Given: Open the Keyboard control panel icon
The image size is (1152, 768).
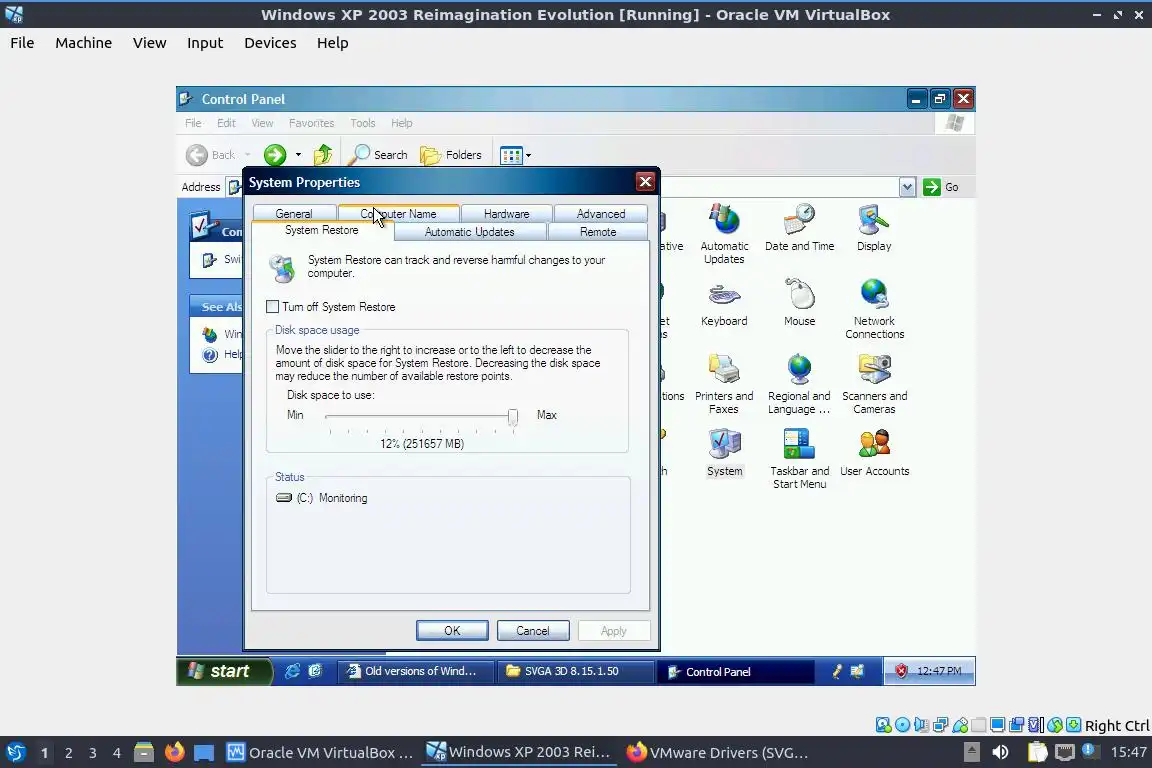Looking at the screenshot, I should (x=724, y=303).
